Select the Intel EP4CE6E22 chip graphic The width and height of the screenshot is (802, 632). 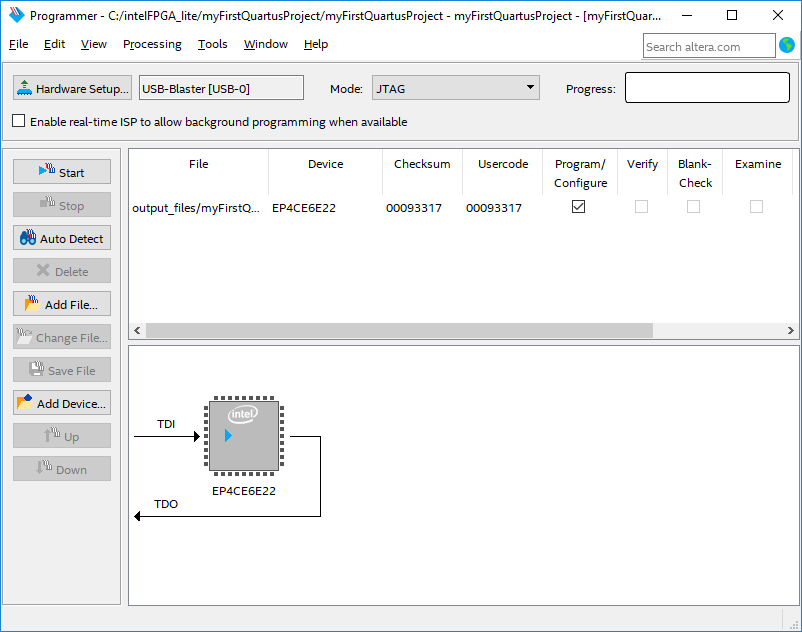pos(244,436)
